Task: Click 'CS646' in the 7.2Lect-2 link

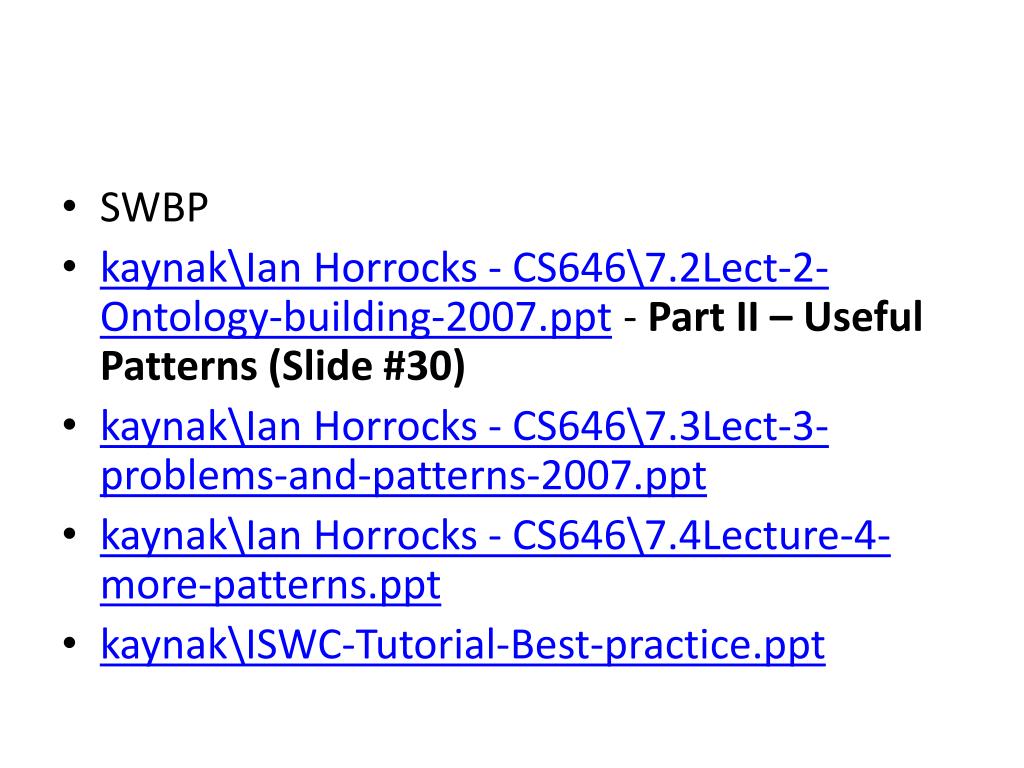Action: coord(569,268)
